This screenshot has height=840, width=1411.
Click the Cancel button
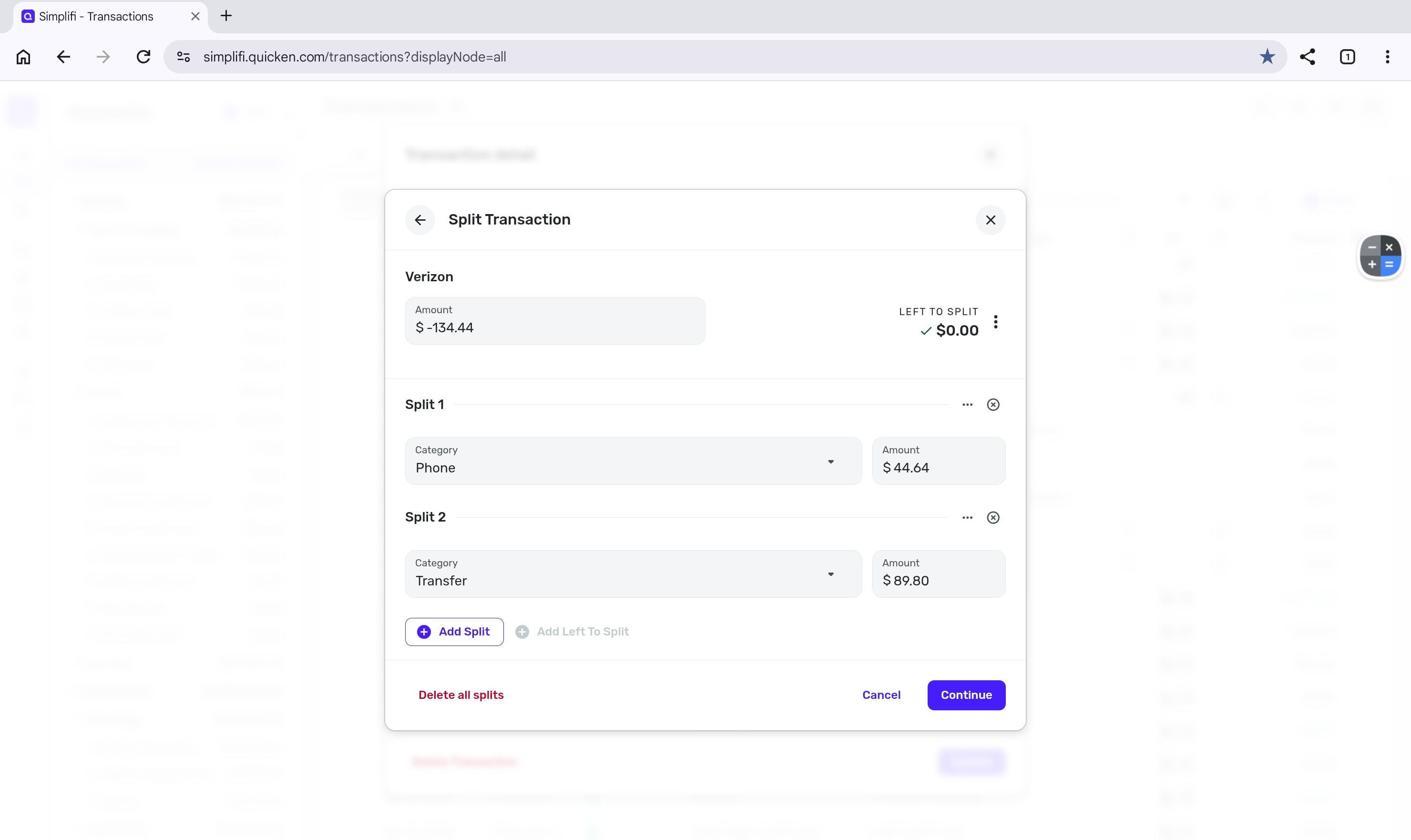pos(880,695)
